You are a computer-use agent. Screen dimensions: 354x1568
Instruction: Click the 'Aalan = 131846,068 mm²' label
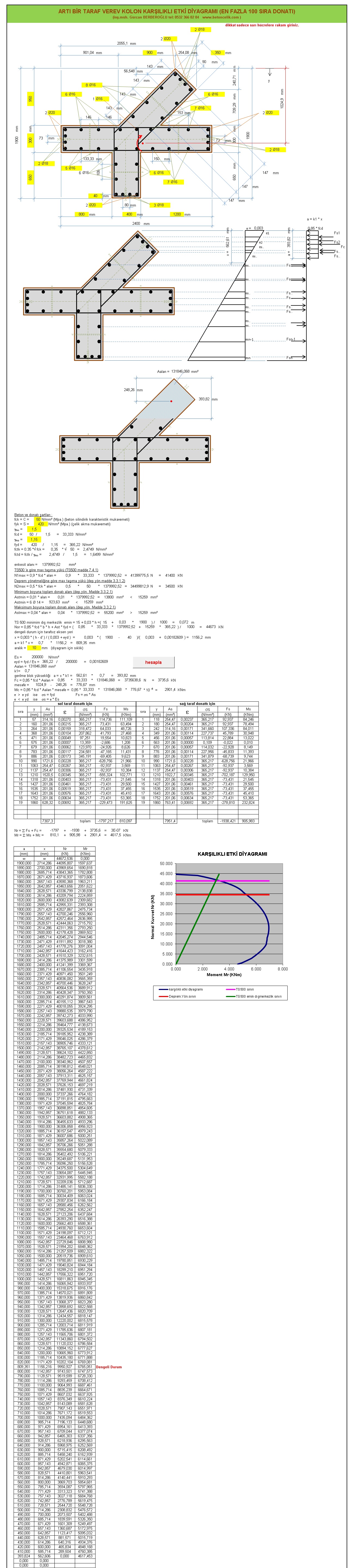pos(177,371)
